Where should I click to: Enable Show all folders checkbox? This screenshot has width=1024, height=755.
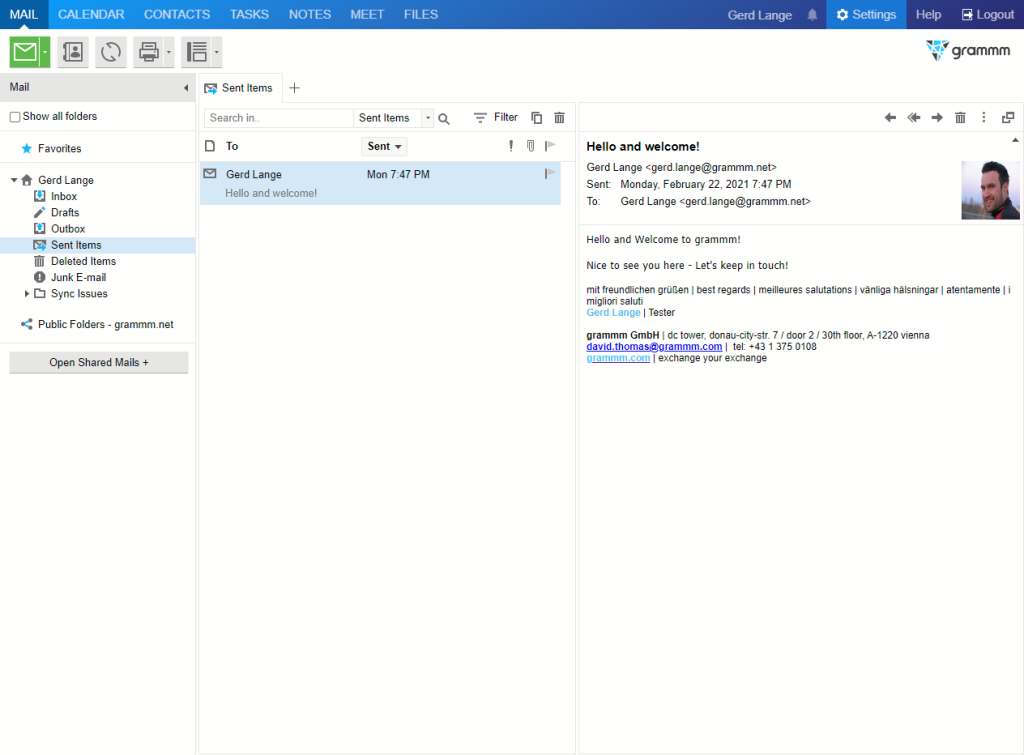click(x=14, y=117)
